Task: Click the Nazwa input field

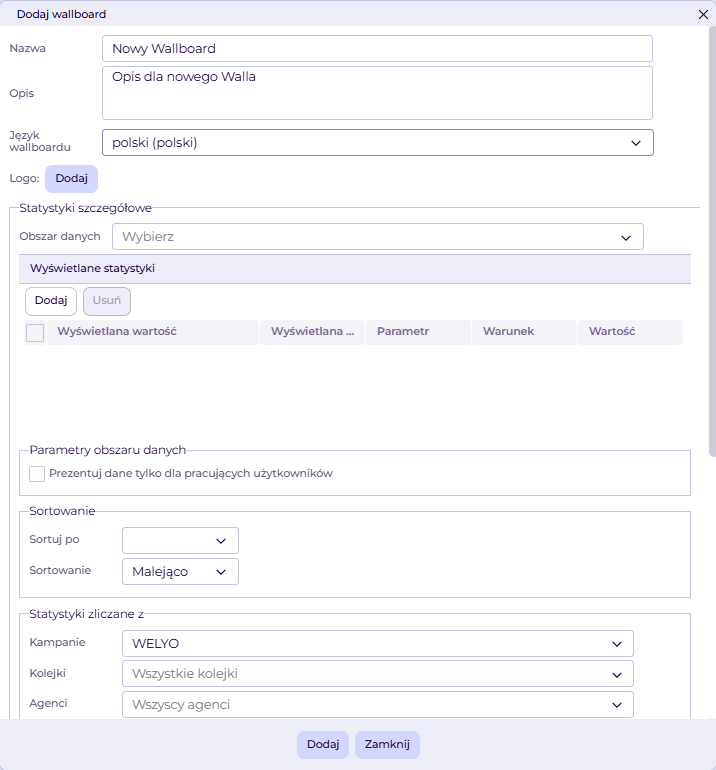Action: [x=377, y=49]
